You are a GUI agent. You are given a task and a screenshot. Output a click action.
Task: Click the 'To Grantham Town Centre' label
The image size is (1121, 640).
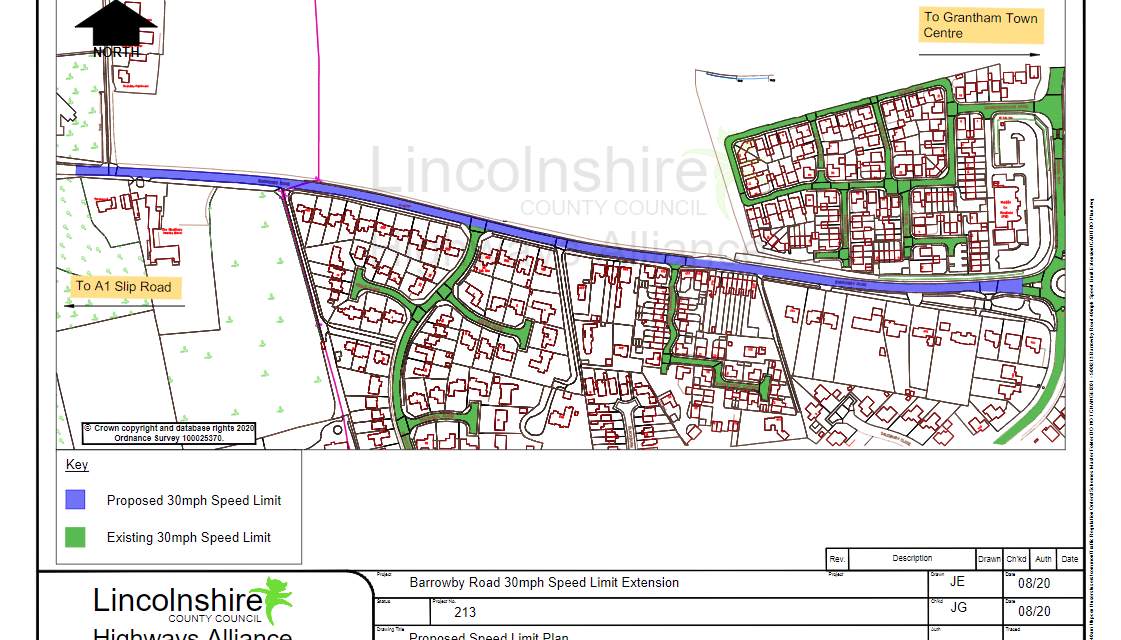(981, 25)
